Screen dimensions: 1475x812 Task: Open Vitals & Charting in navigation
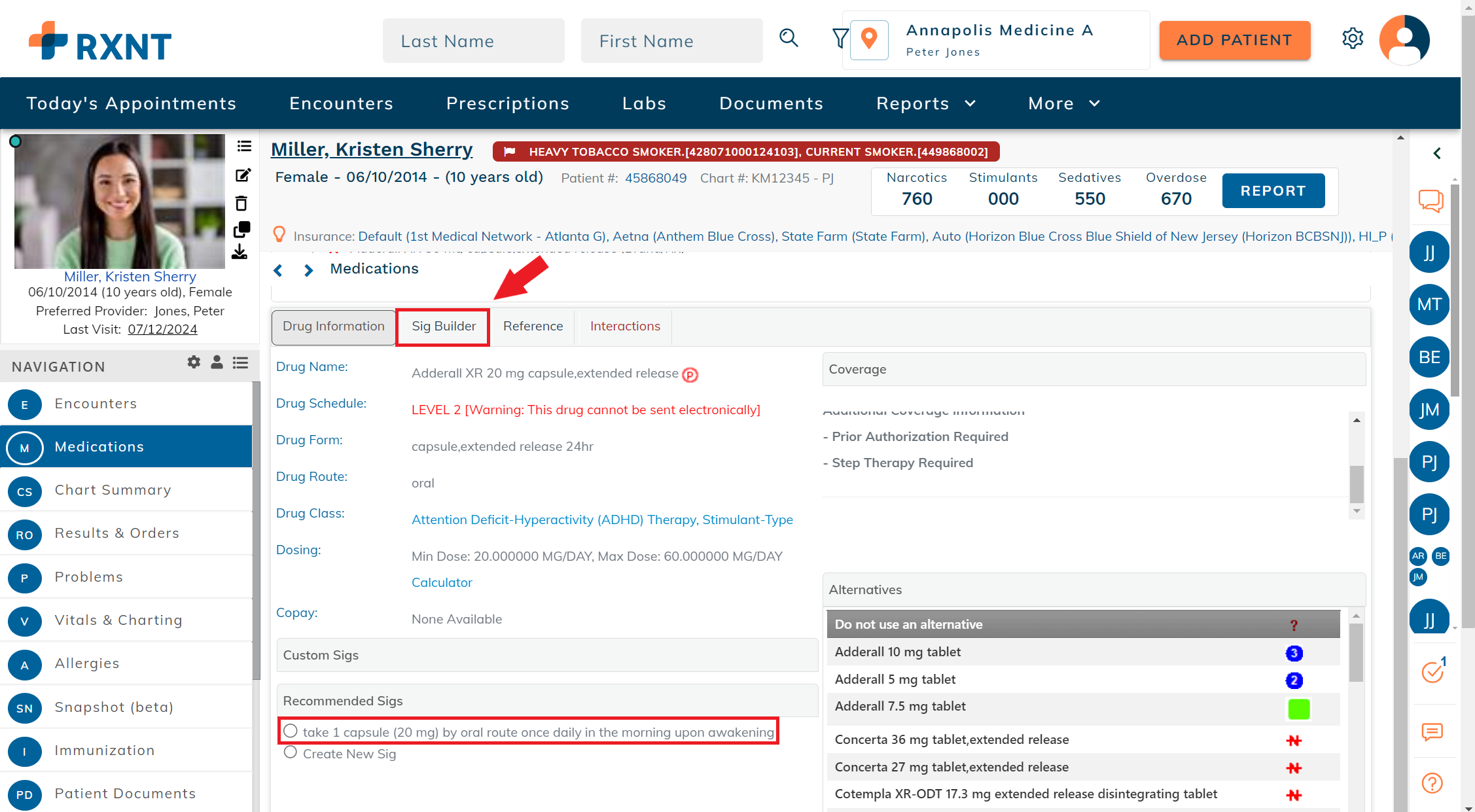tap(126, 620)
